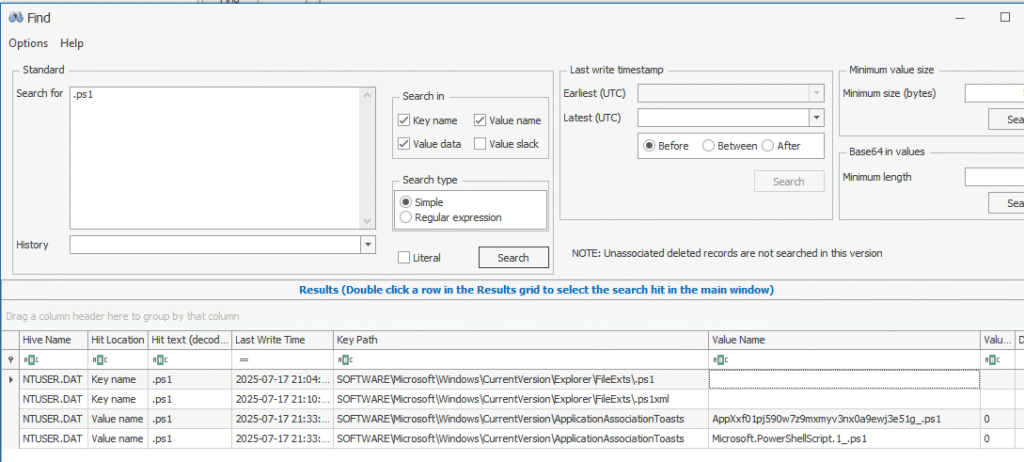This screenshot has width=1024, height=462.
Task: Click the row indicator arrow on first result
Action: tap(11, 379)
